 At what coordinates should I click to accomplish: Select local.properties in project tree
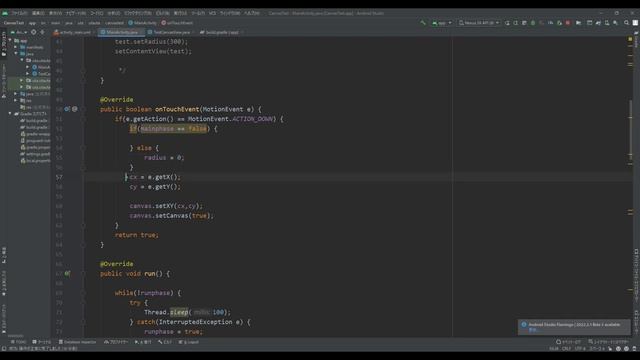pyautogui.click(x=36, y=160)
